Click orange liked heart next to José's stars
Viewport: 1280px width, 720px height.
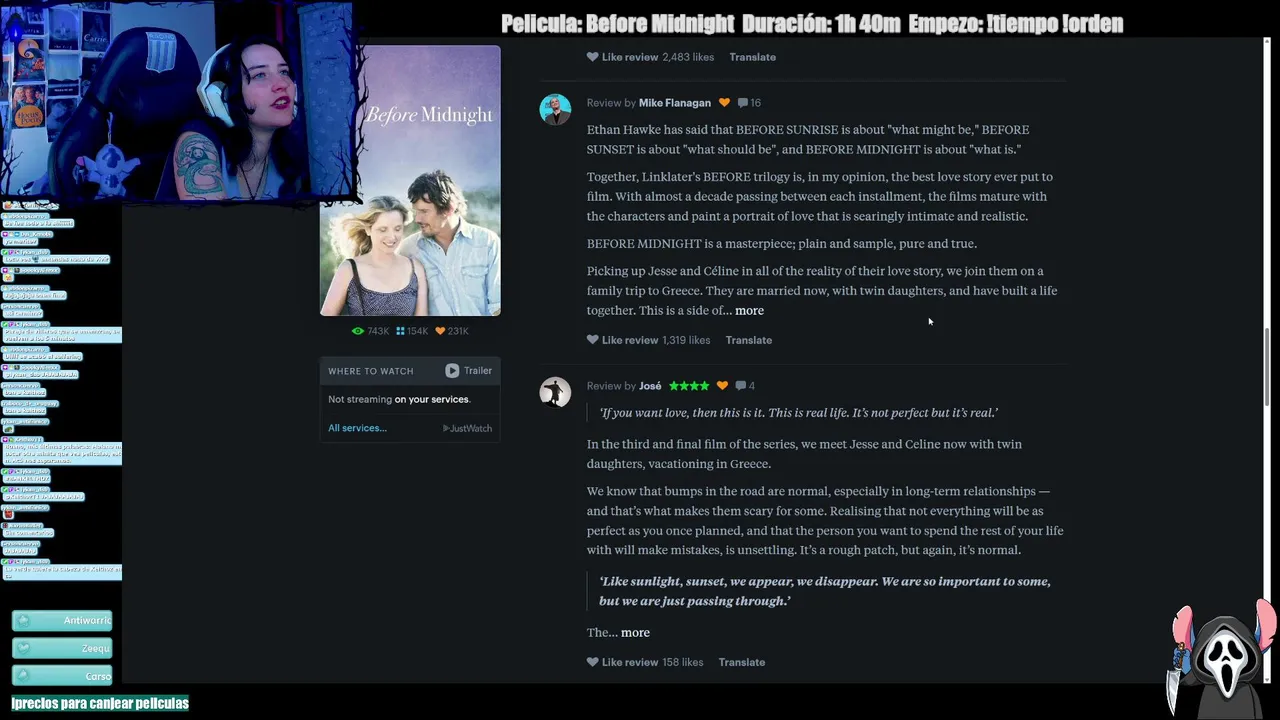point(722,386)
